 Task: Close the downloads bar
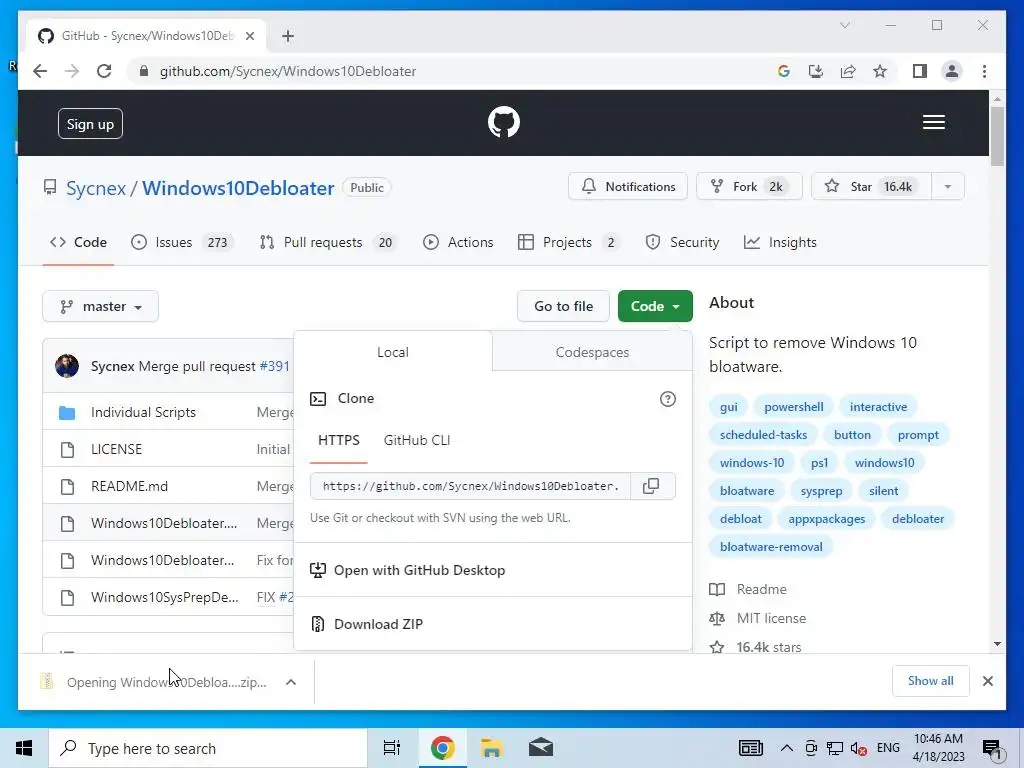click(987, 681)
